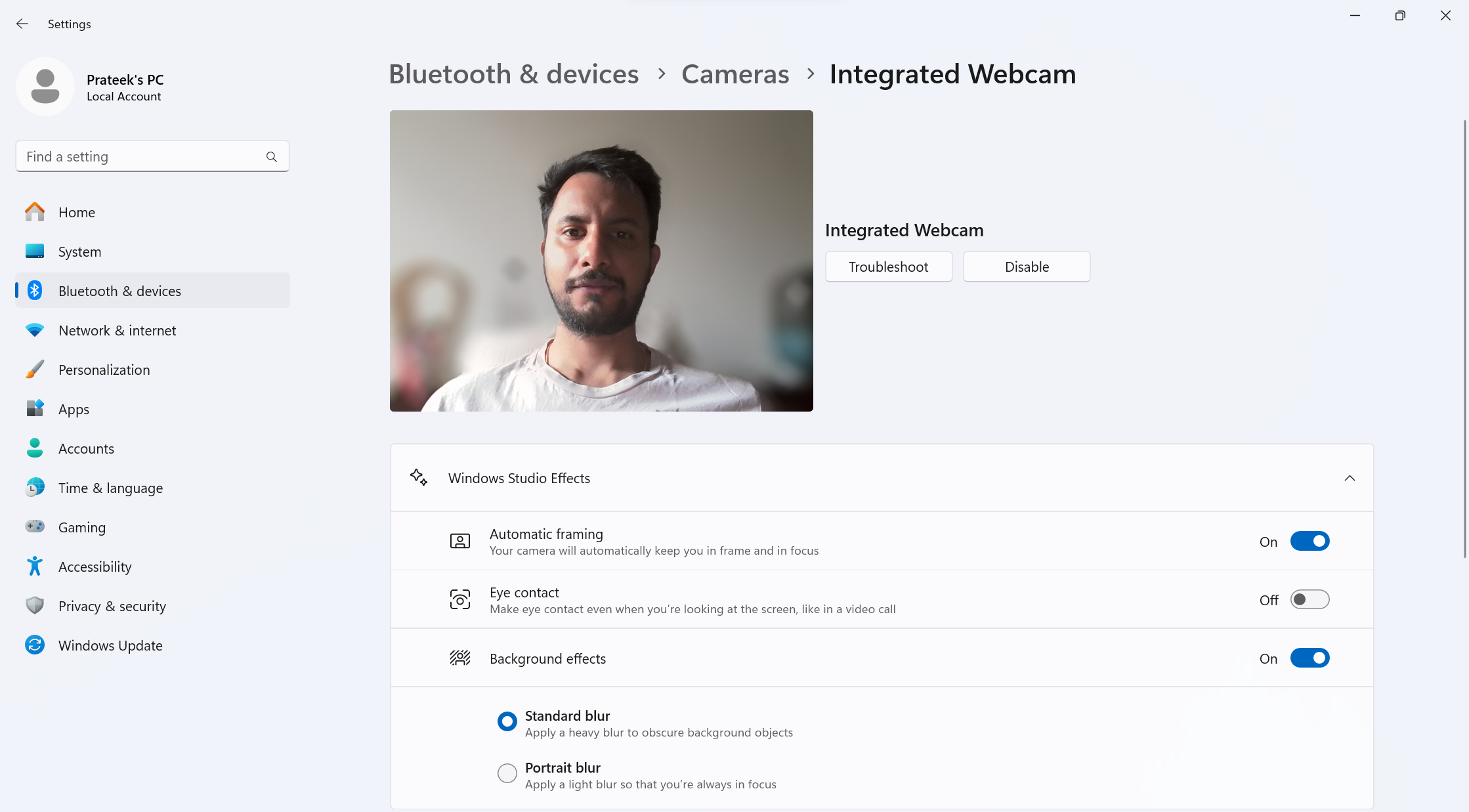Go to Accounts settings
This screenshot has width=1469, height=812.
152,448
